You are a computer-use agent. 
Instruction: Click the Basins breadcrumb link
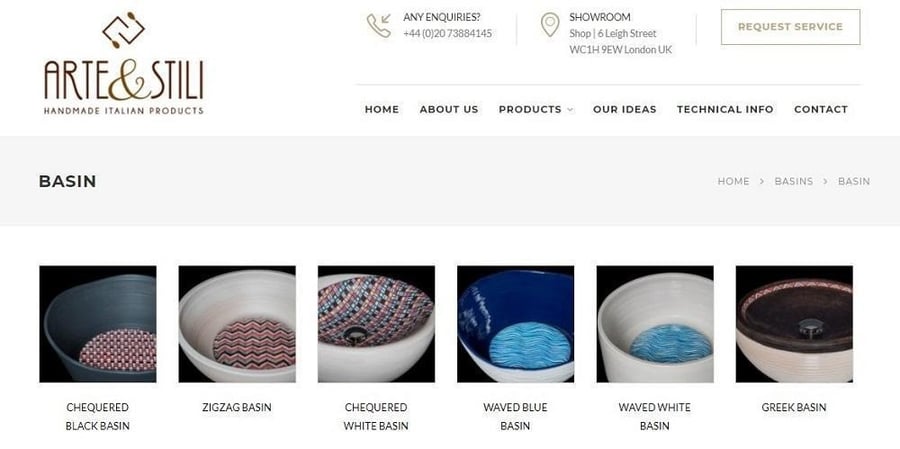click(x=793, y=181)
